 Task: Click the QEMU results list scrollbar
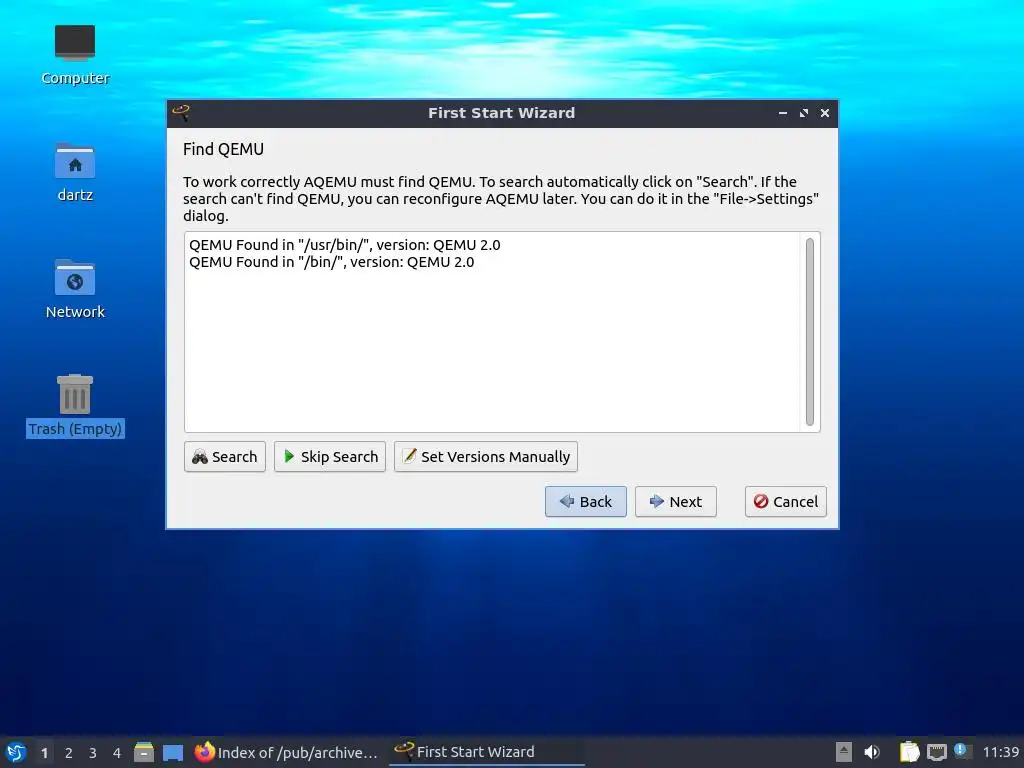810,332
